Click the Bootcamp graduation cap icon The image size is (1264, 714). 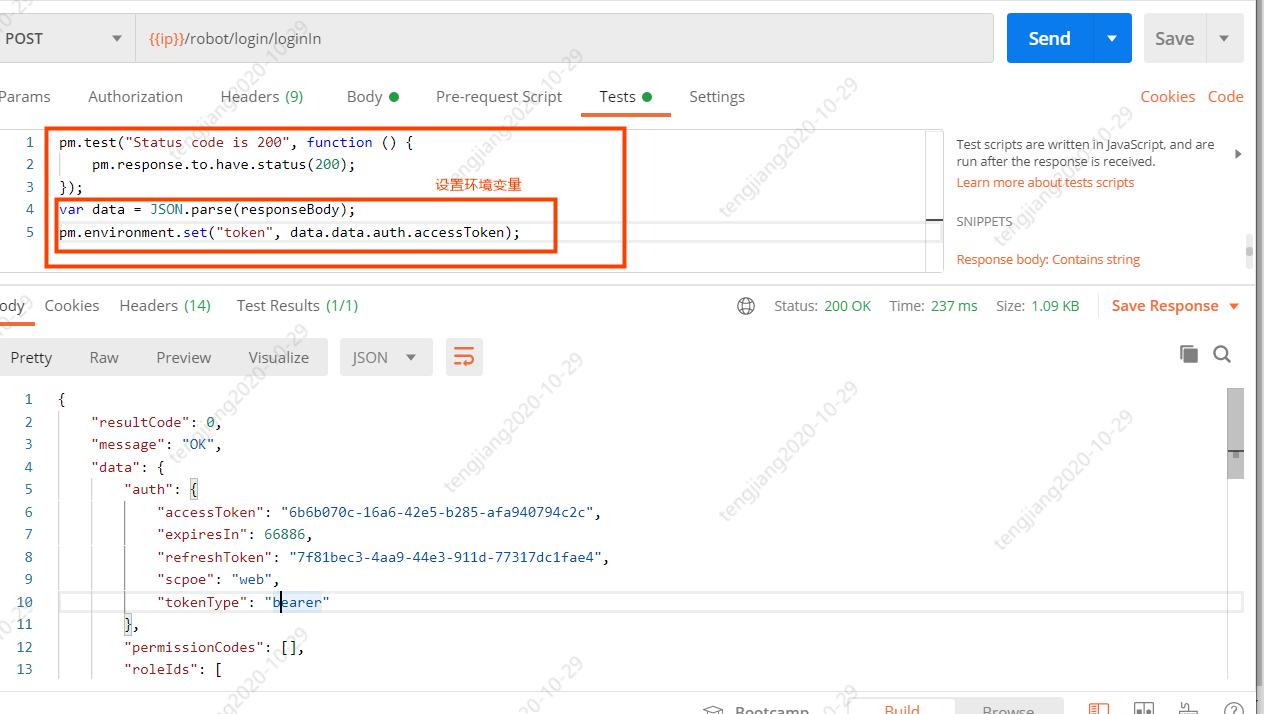(713, 709)
